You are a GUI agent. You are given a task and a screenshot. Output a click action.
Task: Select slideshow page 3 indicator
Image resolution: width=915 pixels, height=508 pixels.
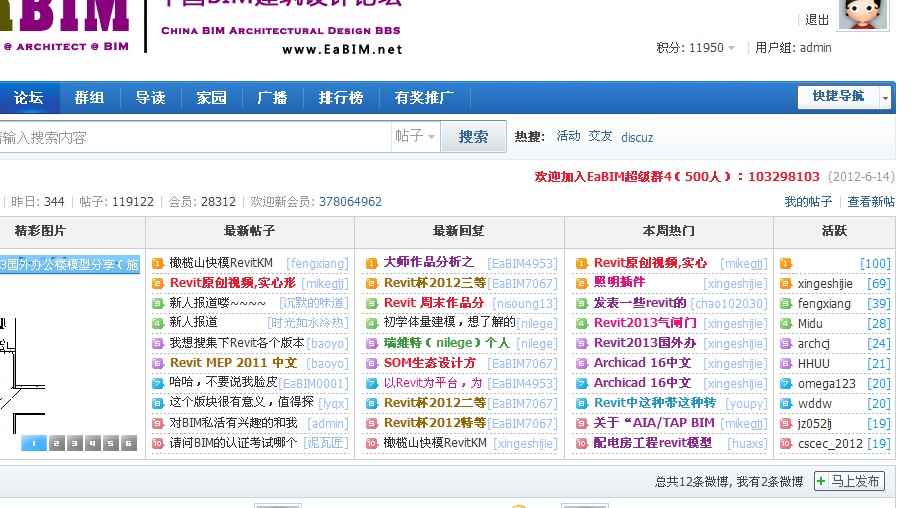click(x=74, y=443)
